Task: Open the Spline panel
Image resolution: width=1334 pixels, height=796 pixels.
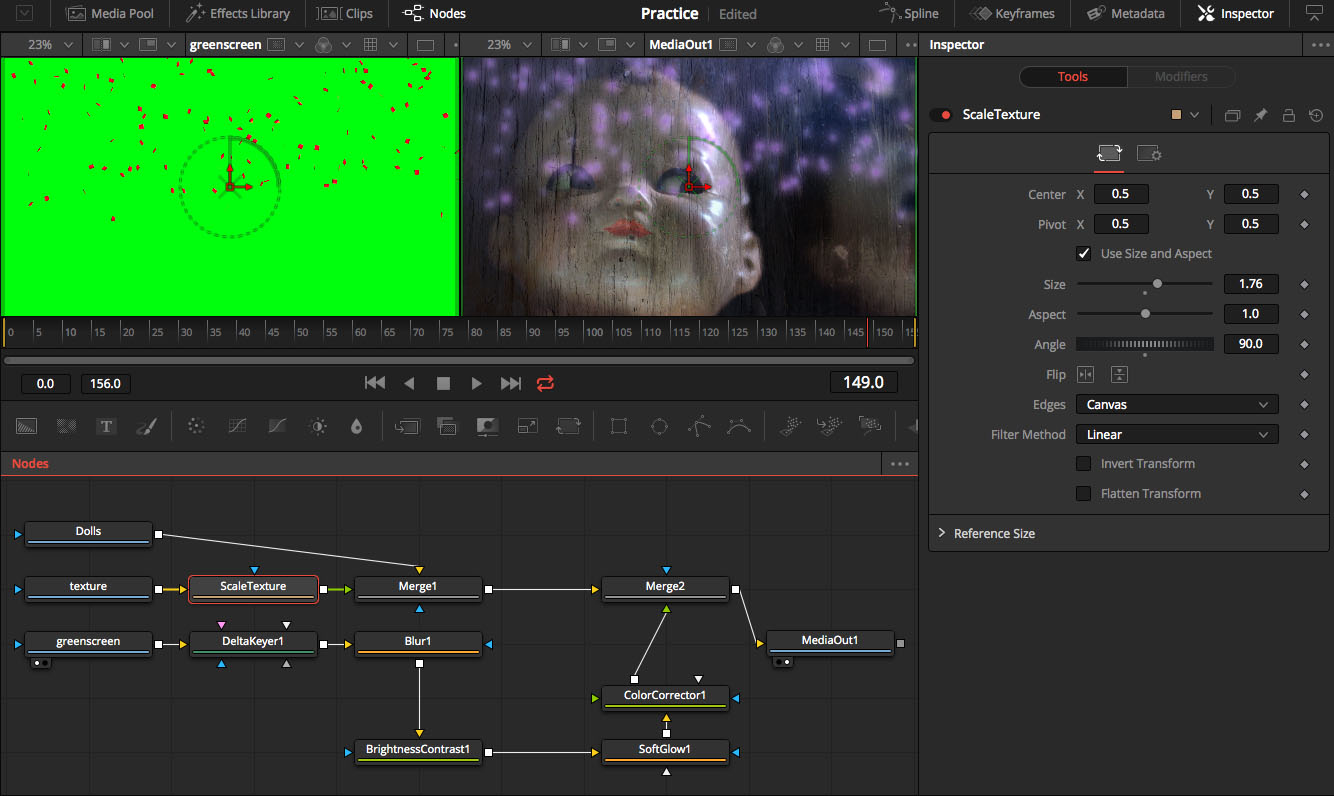Action: pos(910,13)
